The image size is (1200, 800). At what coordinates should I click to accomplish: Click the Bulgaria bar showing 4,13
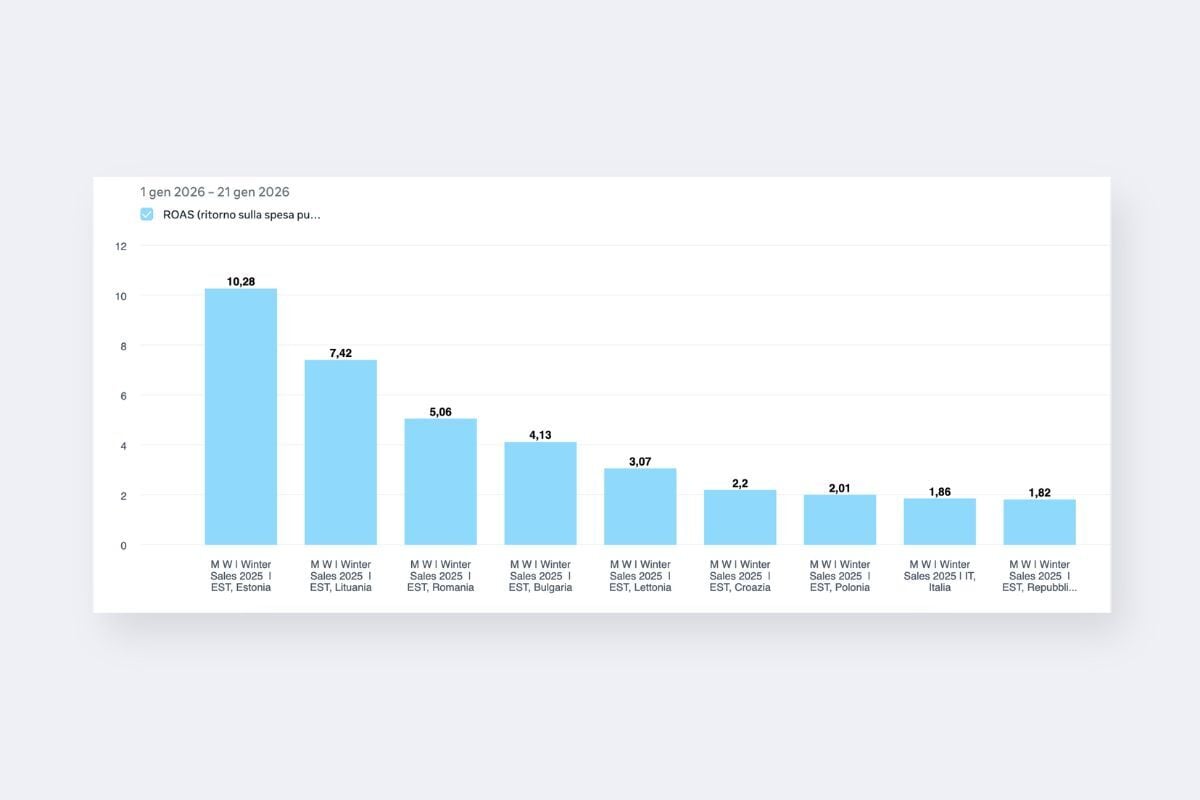pyautogui.click(x=540, y=493)
